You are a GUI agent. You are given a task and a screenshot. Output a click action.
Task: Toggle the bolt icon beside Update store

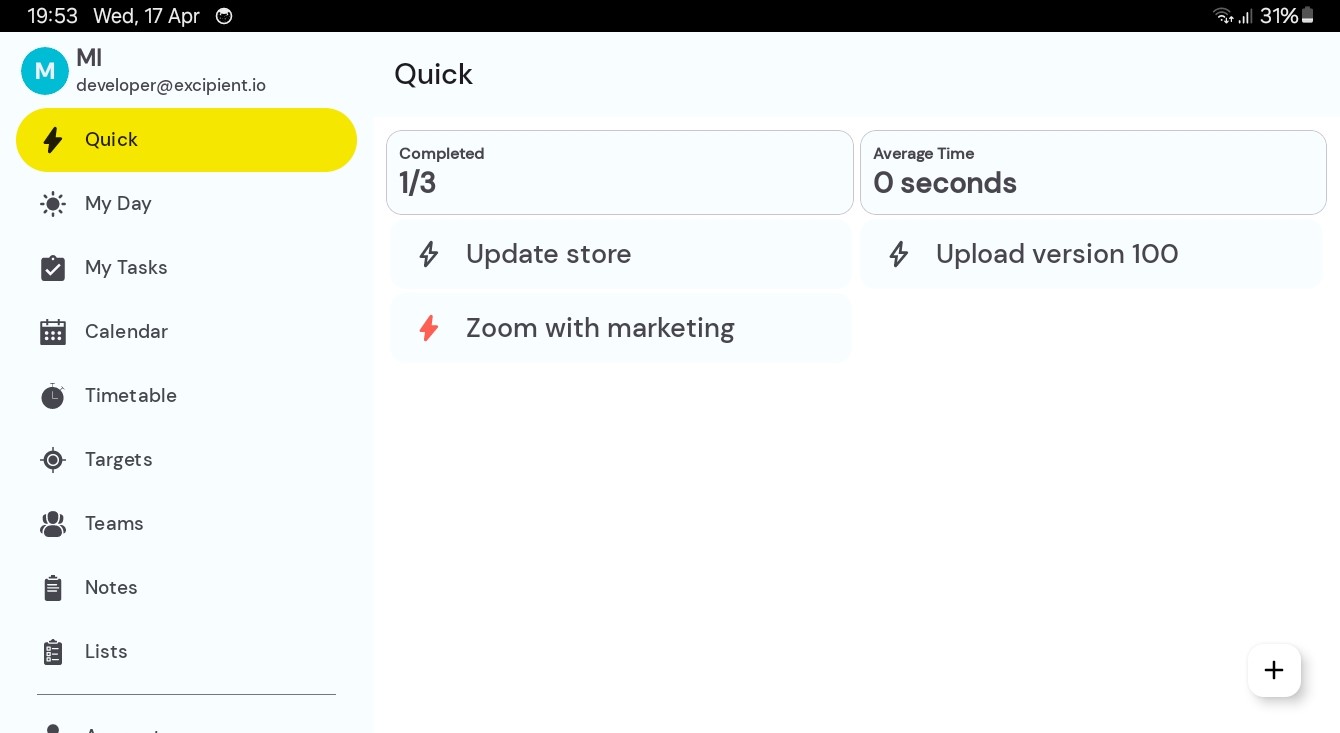click(x=429, y=254)
